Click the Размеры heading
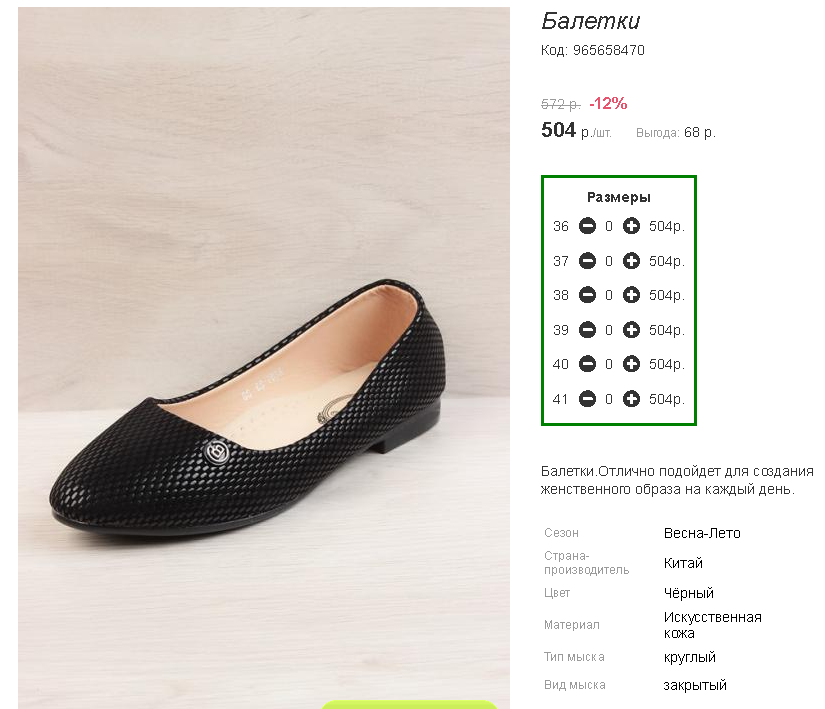The image size is (825, 709). [619, 197]
